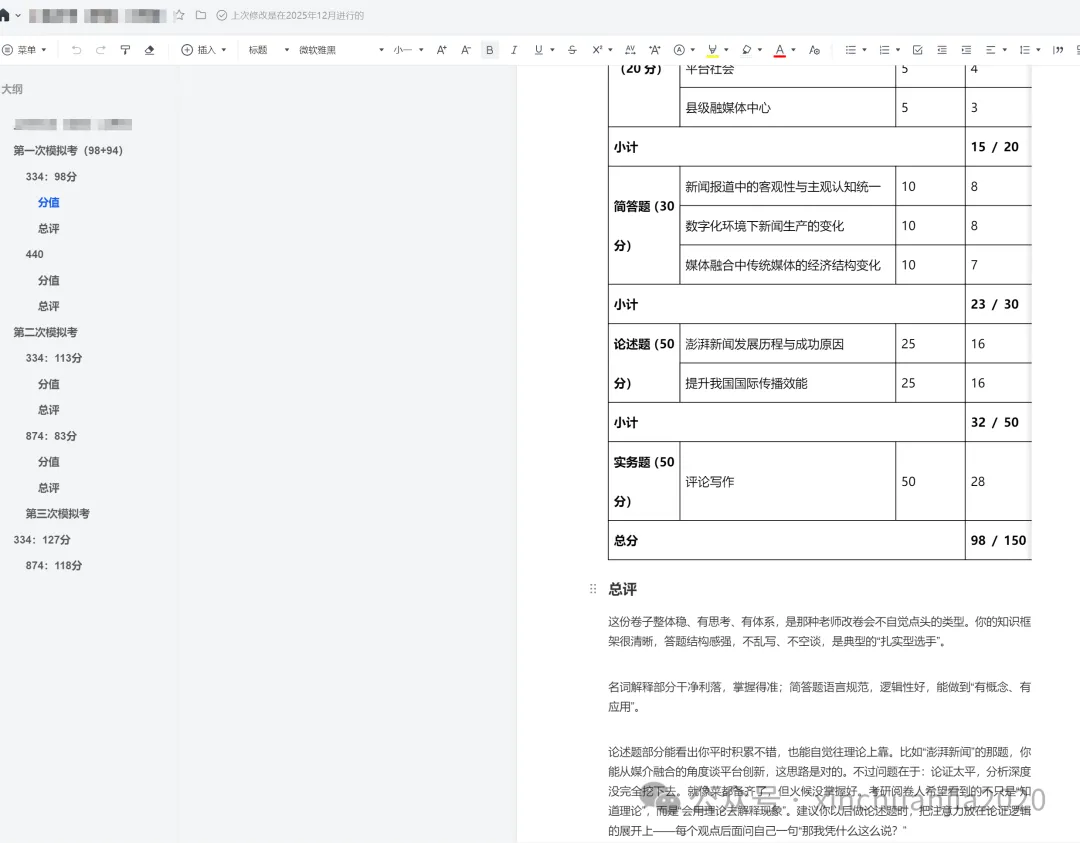This screenshot has height=843, width=1080.
Task: Undo the last edit
Action: click(76, 50)
